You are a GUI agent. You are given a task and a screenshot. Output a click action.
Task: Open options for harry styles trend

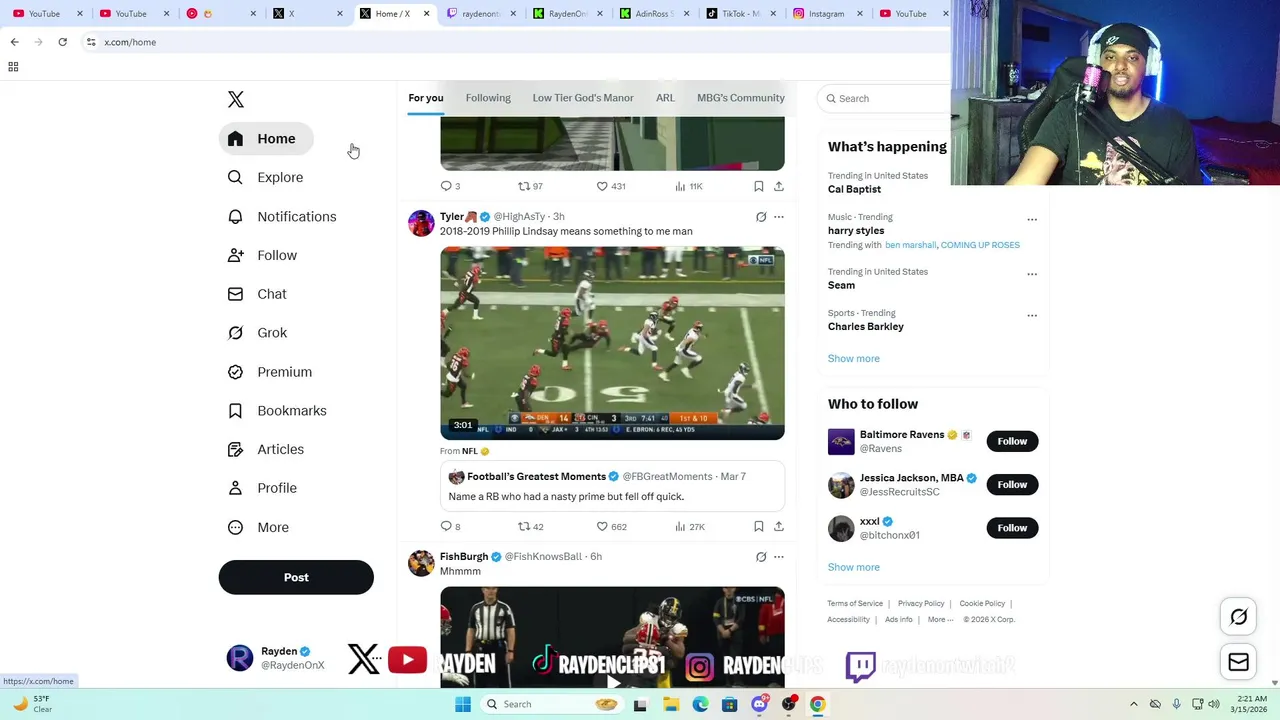click(1032, 220)
